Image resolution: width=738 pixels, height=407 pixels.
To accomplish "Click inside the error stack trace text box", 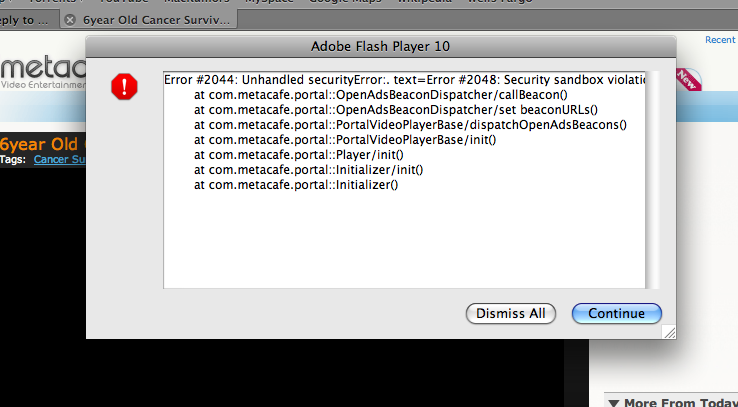I will [404, 180].
